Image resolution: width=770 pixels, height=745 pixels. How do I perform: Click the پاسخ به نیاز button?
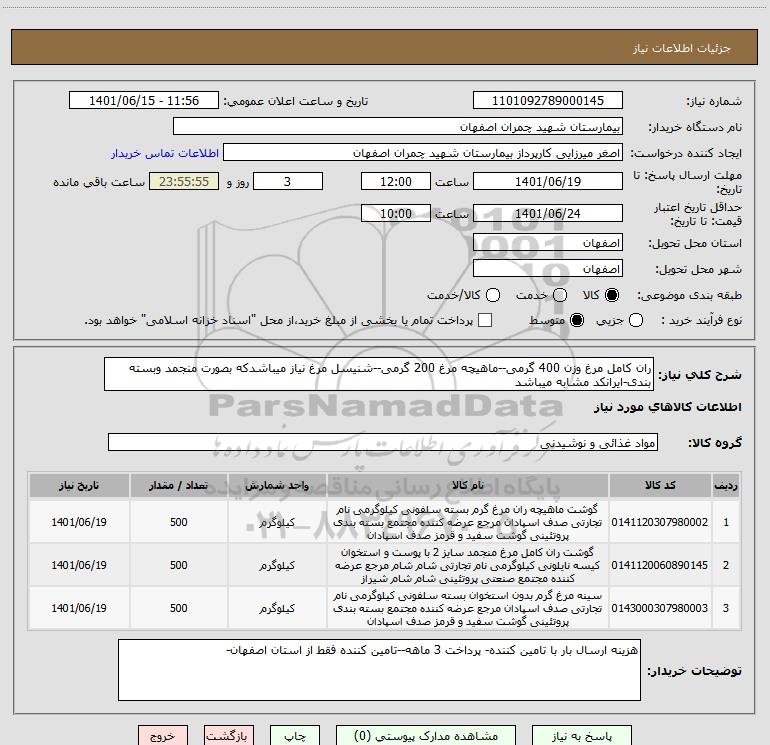[x=581, y=736]
